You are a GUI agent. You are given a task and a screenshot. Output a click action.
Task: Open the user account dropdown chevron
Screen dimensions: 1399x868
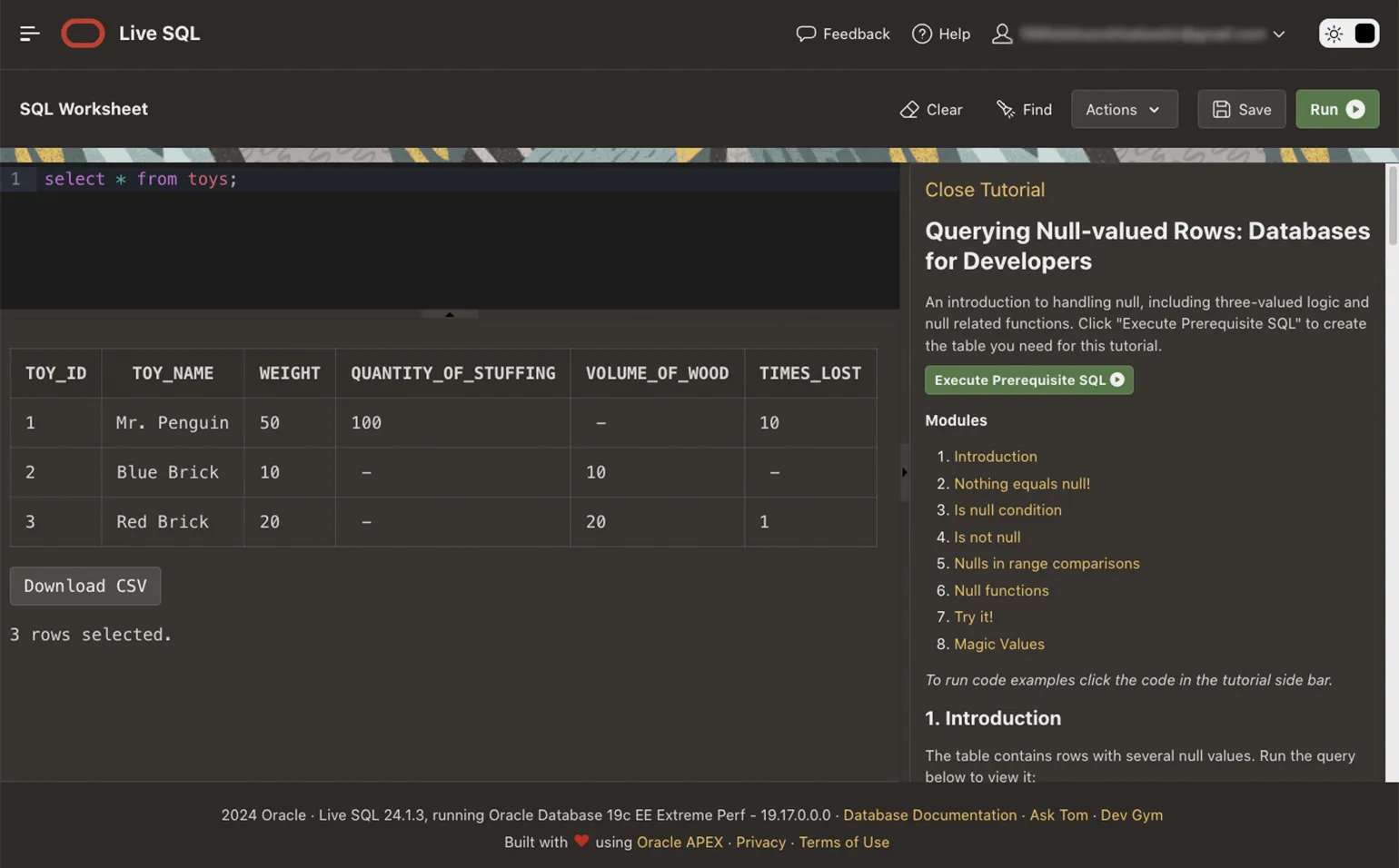tap(1279, 35)
